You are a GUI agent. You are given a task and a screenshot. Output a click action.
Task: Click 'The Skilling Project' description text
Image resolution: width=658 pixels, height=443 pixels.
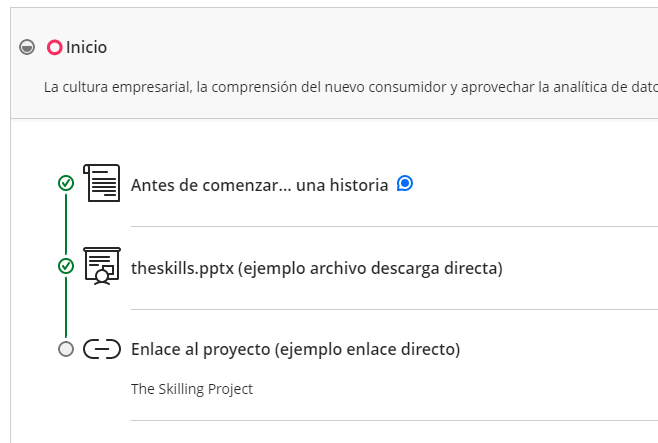192,389
